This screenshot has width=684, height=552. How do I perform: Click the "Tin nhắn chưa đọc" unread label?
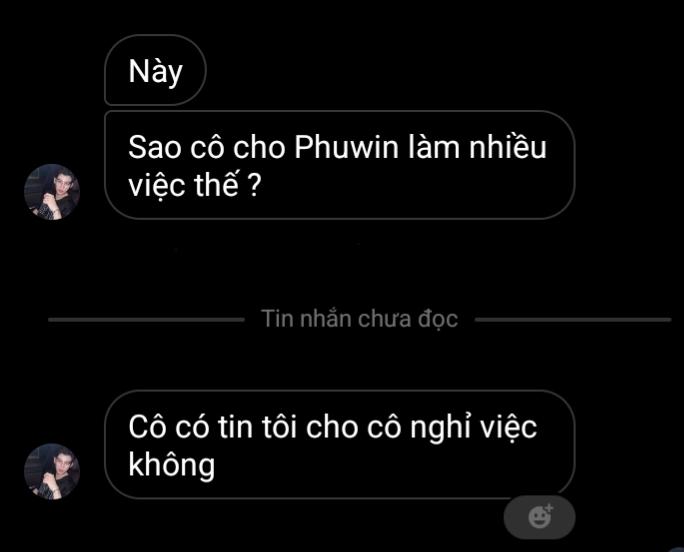coord(359,319)
